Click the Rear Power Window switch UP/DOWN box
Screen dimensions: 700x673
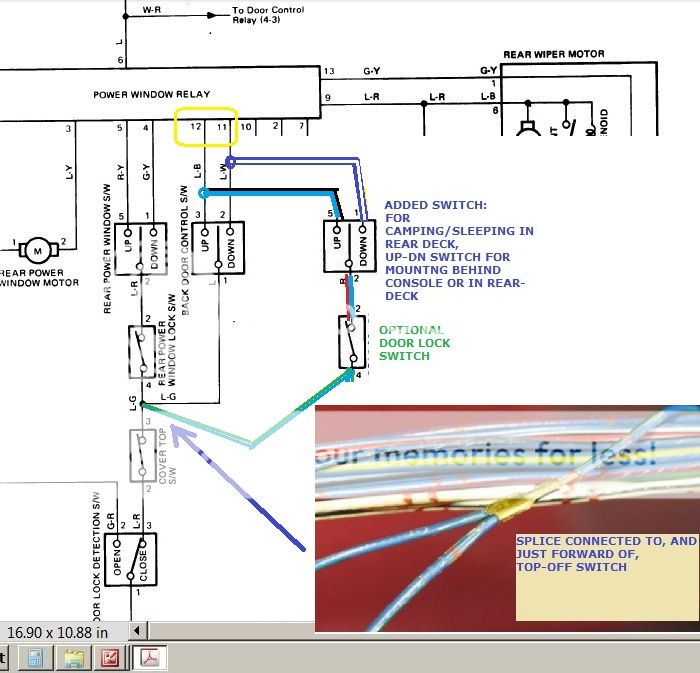pyautogui.click(x=140, y=245)
